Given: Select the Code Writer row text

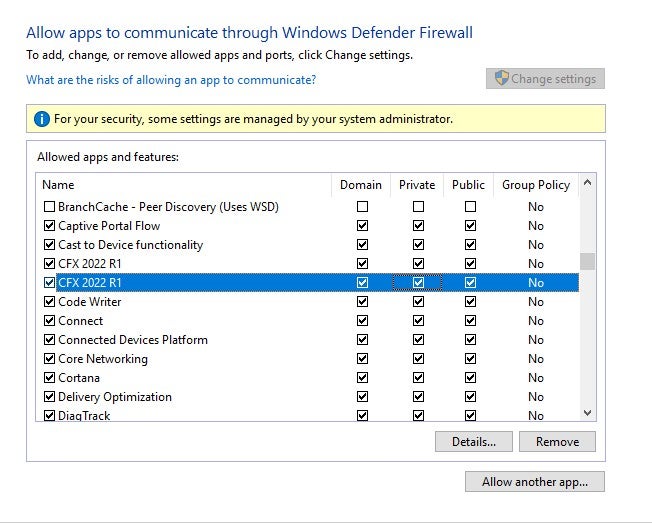Looking at the screenshot, I should pos(90,302).
